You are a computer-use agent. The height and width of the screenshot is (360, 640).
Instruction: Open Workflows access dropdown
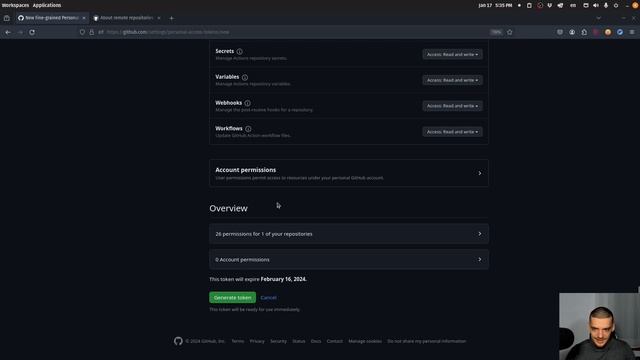click(452, 131)
